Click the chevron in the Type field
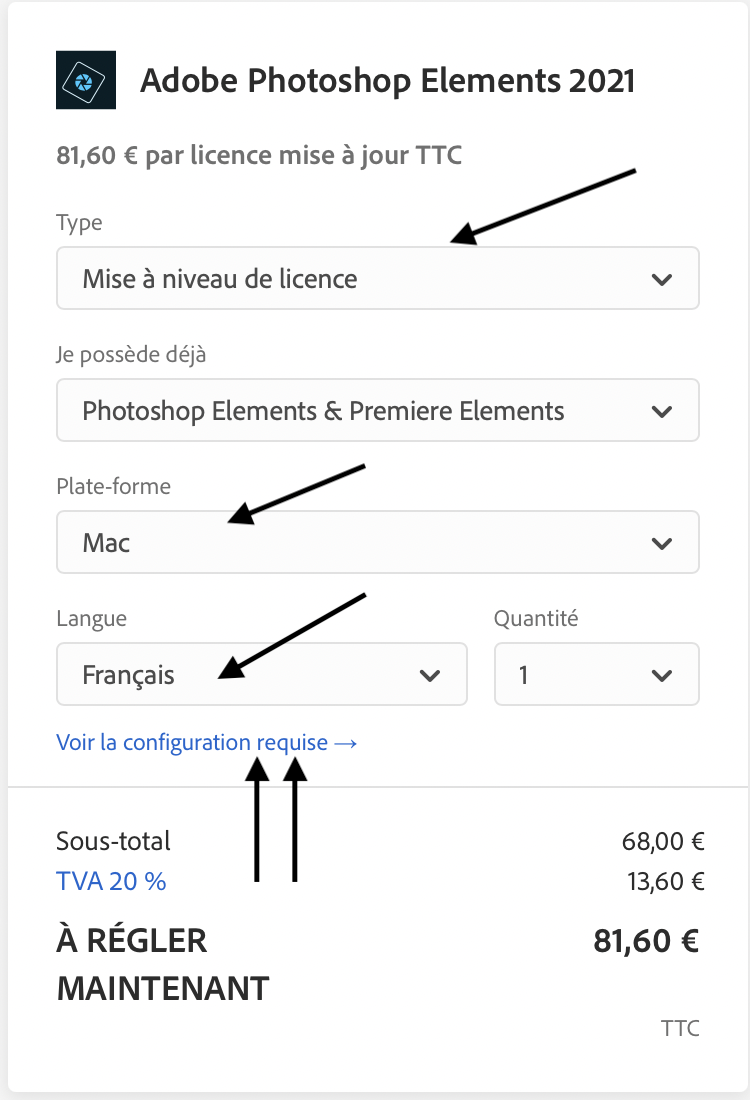The image size is (750, 1100). tap(661, 279)
